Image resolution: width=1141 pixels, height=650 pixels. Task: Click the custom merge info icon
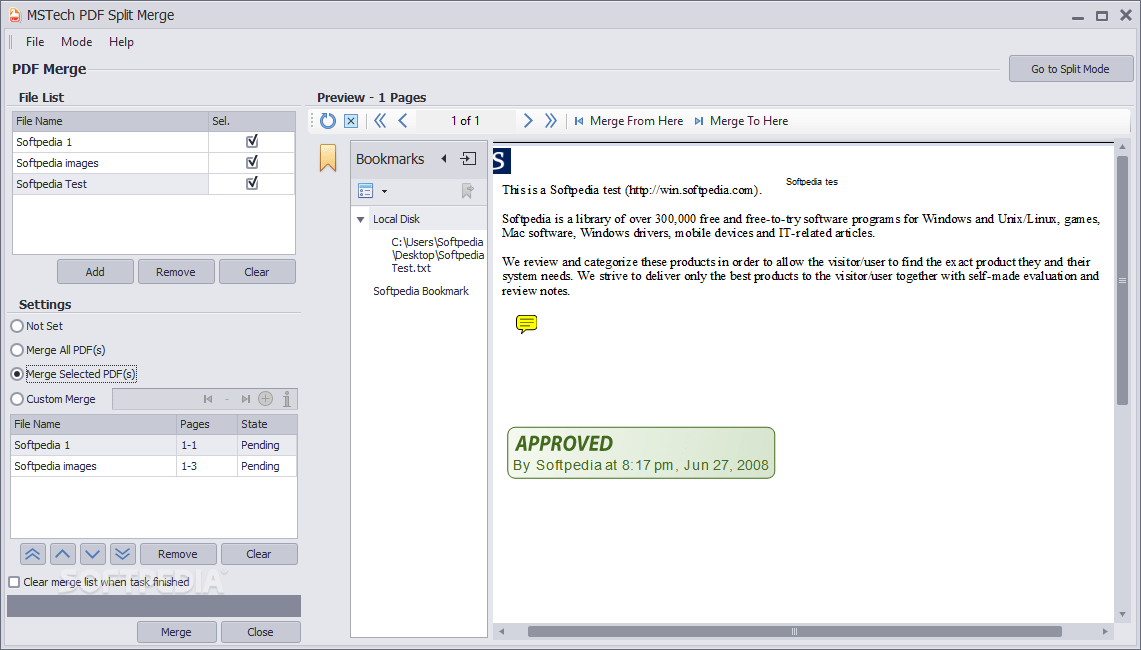287,399
